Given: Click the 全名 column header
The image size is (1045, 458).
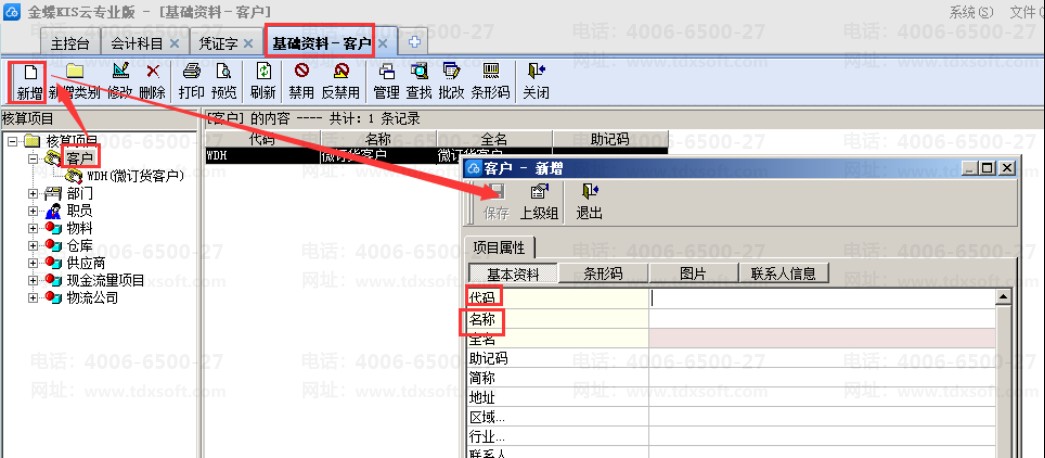Looking at the screenshot, I should pos(494,139).
